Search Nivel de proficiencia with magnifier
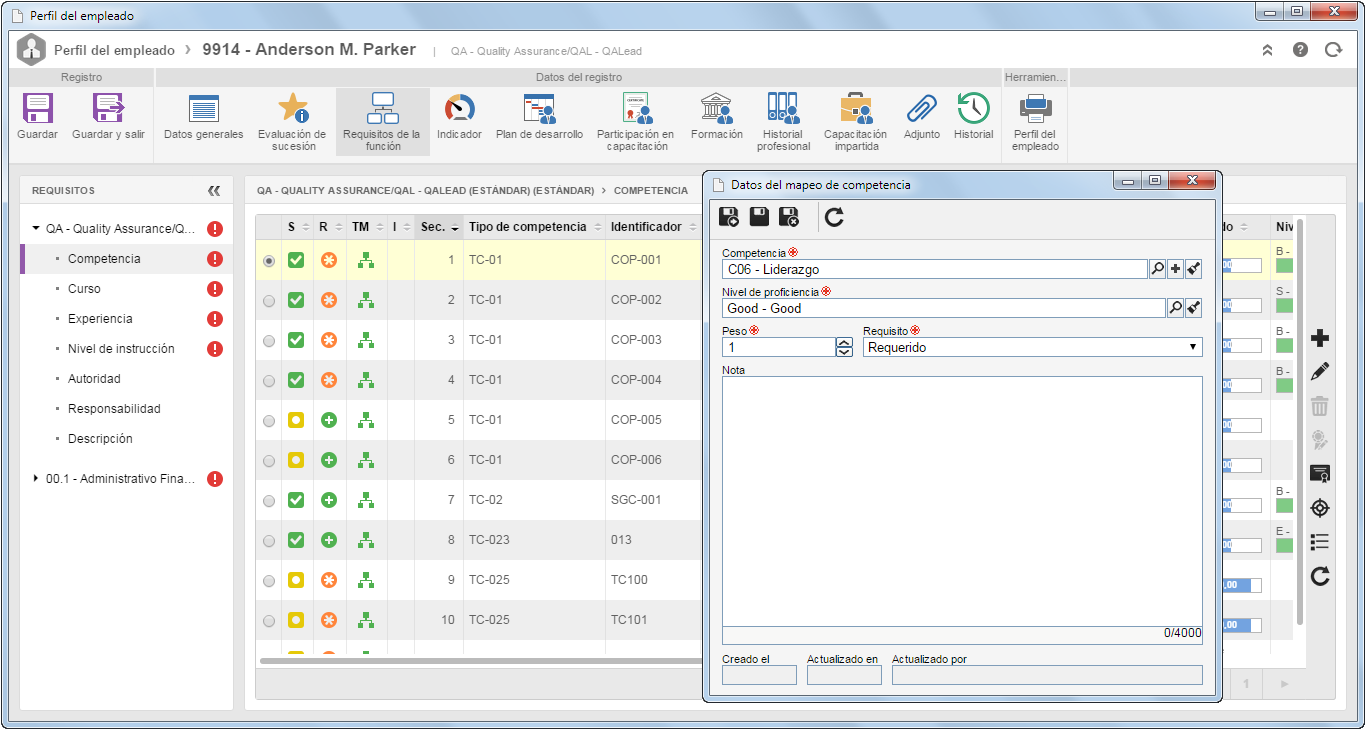This screenshot has width=1366, height=730. coord(1176,308)
